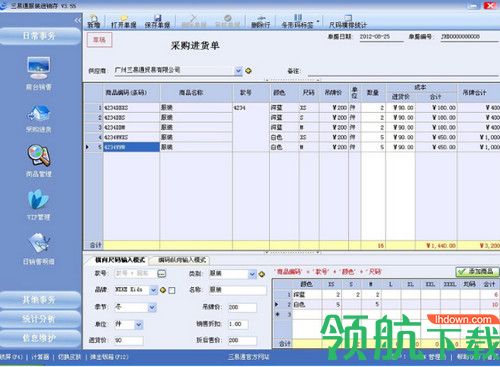The image size is (500, 367).
Task: Open the dropdown arrow beside 条形码标签
Action: point(318,21)
